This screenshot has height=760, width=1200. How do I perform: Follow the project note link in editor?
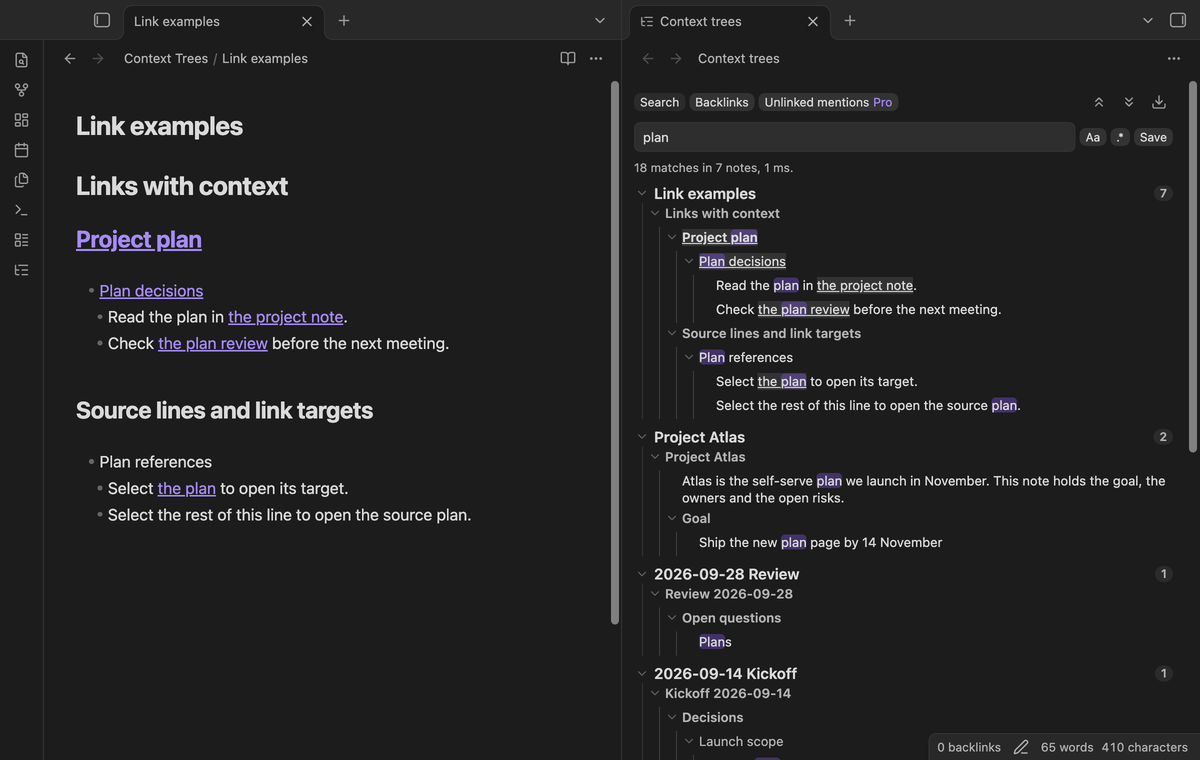tap(286, 317)
